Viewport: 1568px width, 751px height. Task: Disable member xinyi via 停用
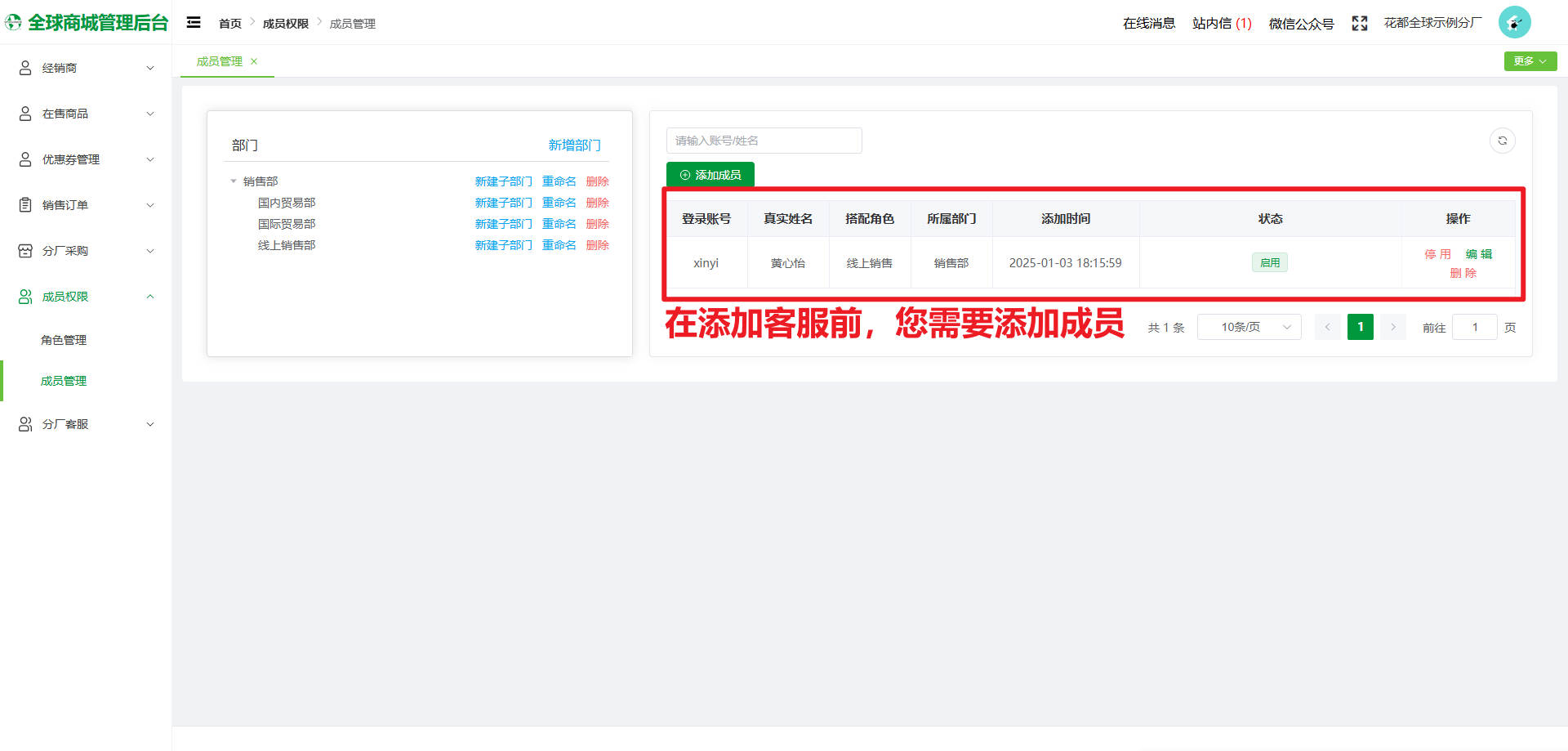pyautogui.click(x=1437, y=254)
